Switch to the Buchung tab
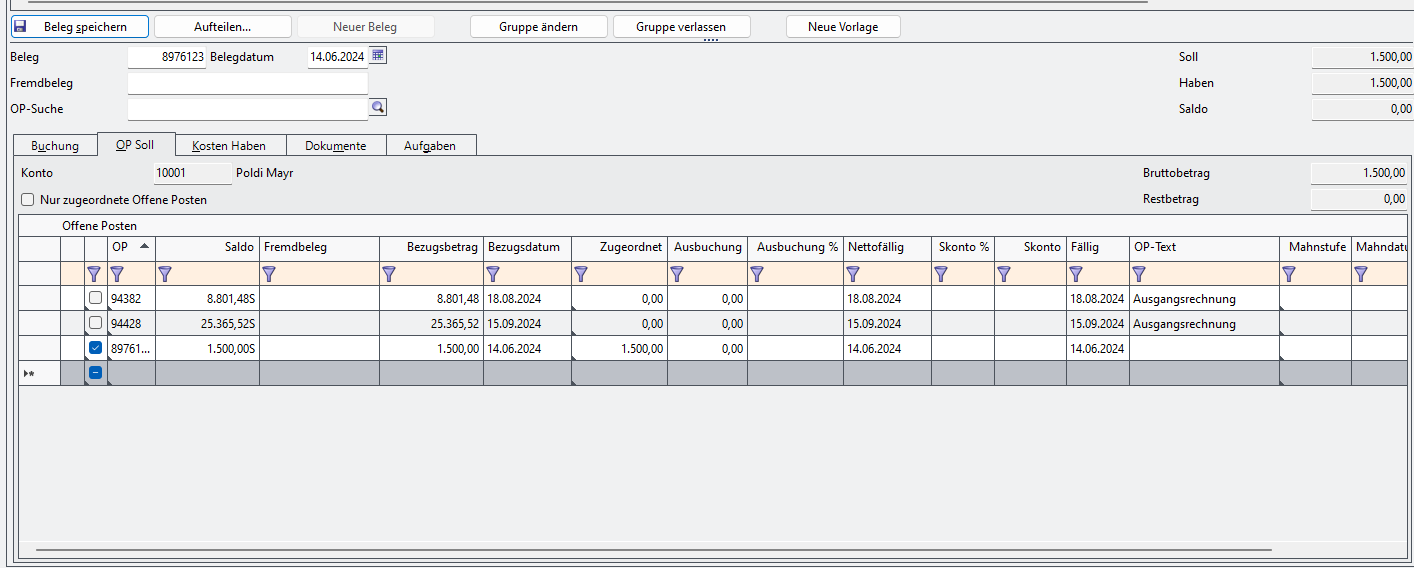This screenshot has width=1414, height=568. [x=55, y=146]
